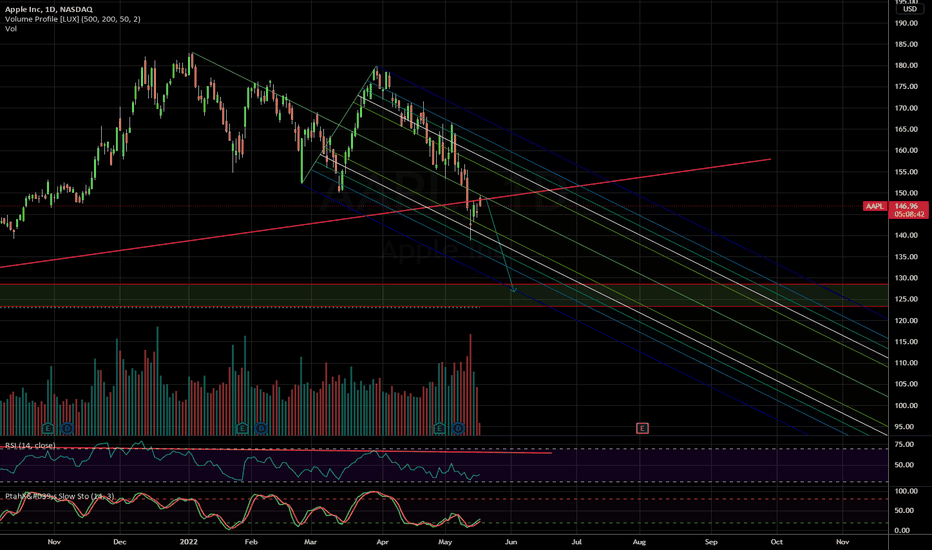Select the teal projection arrow tip
The width and height of the screenshot is (932, 550).
[514, 290]
